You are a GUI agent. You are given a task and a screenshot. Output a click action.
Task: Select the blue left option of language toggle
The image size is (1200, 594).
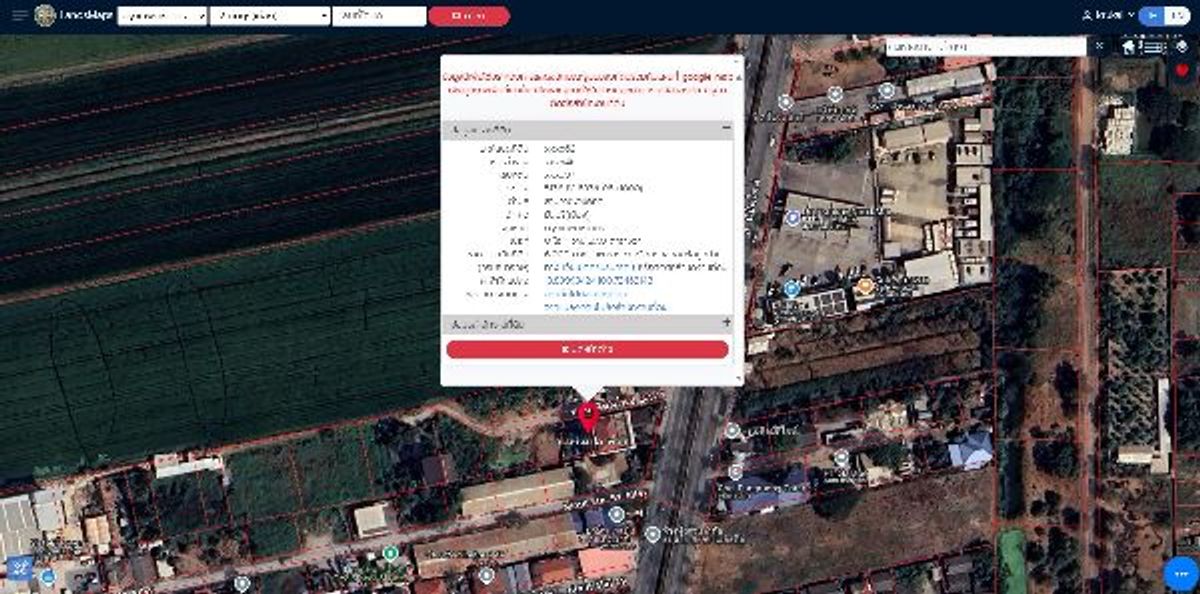[x=1152, y=15]
